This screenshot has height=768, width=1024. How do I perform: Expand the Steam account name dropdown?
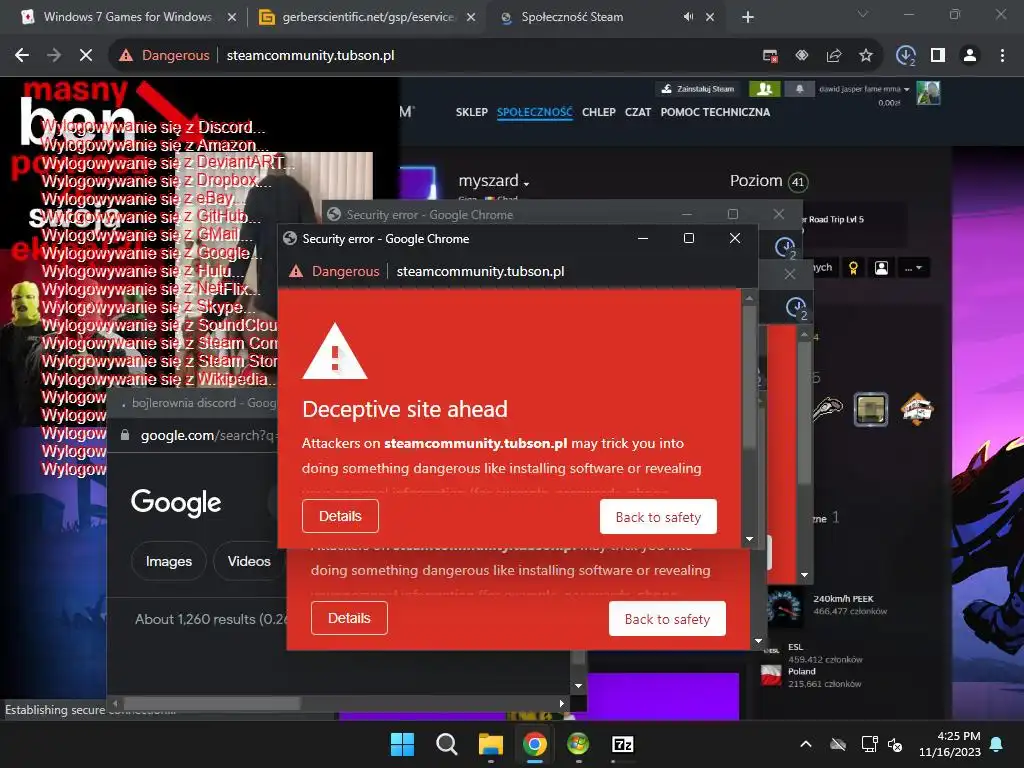(x=906, y=89)
